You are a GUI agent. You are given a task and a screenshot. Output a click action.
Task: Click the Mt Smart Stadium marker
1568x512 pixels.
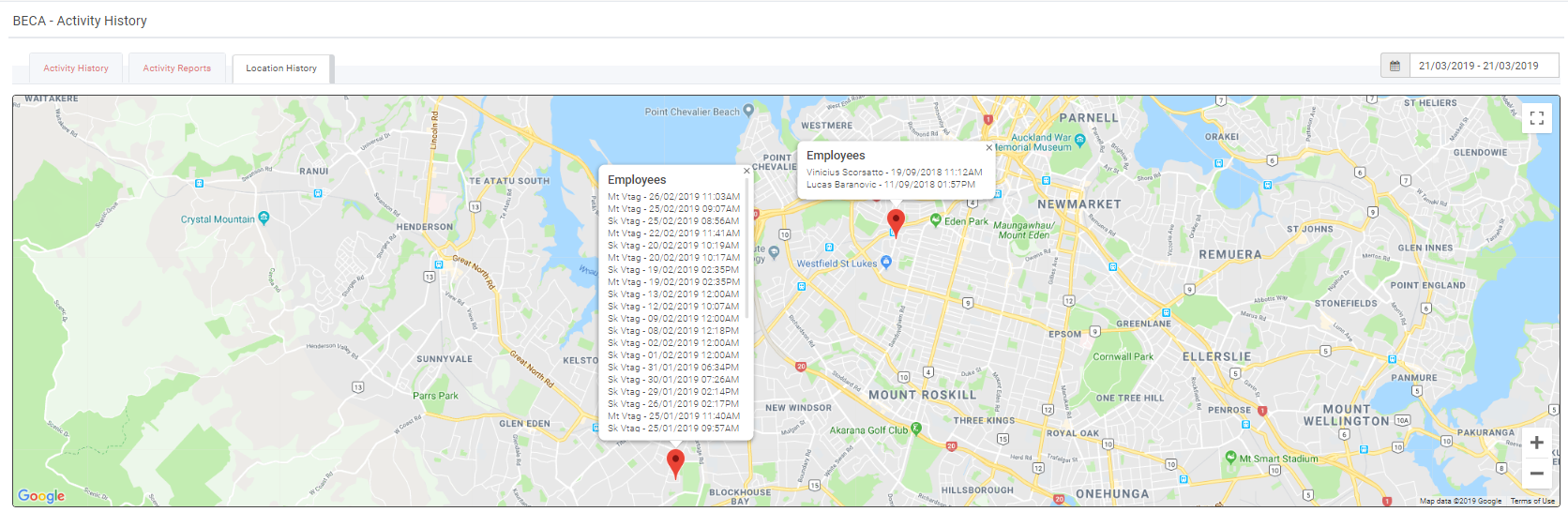tap(1230, 458)
